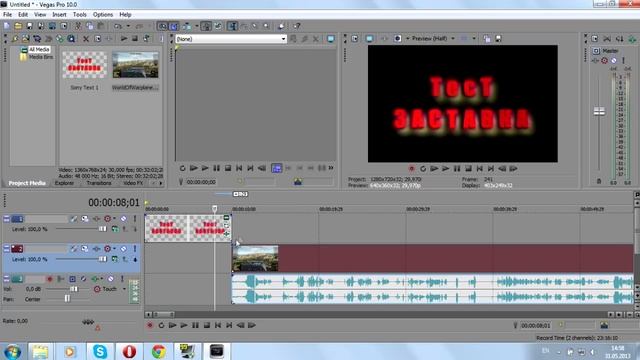
Task: Solo video track 2
Action: click(135, 249)
